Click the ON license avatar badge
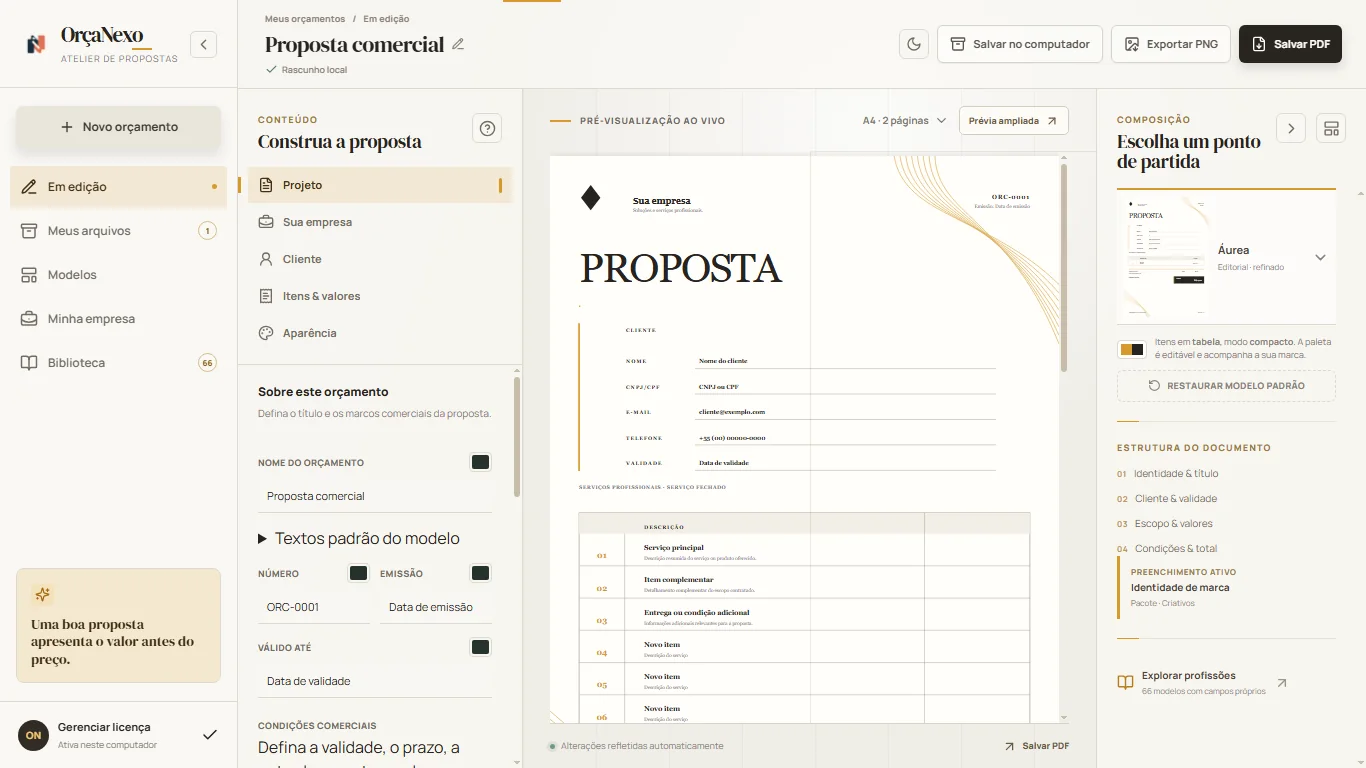1366x768 pixels. (x=34, y=735)
